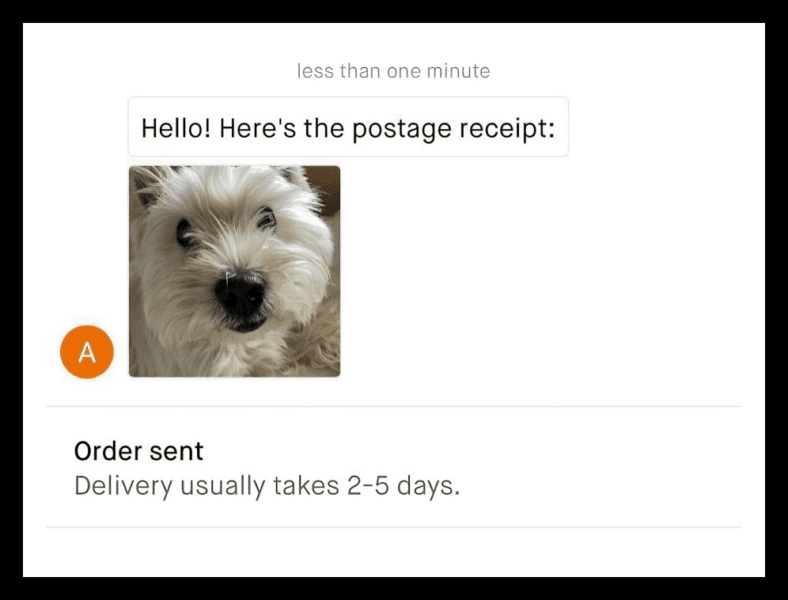Click the dog's right eye in the photo
This screenshot has height=600, width=788.
267,219
